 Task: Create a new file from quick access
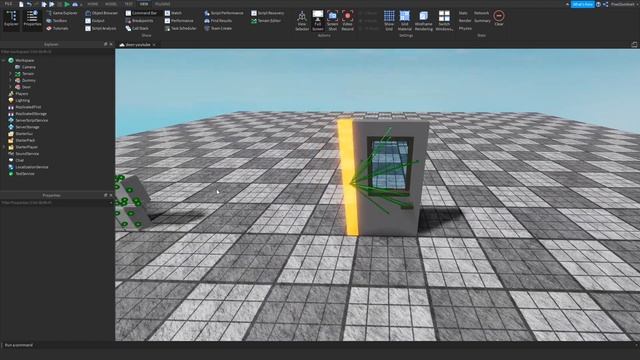point(21,4)
